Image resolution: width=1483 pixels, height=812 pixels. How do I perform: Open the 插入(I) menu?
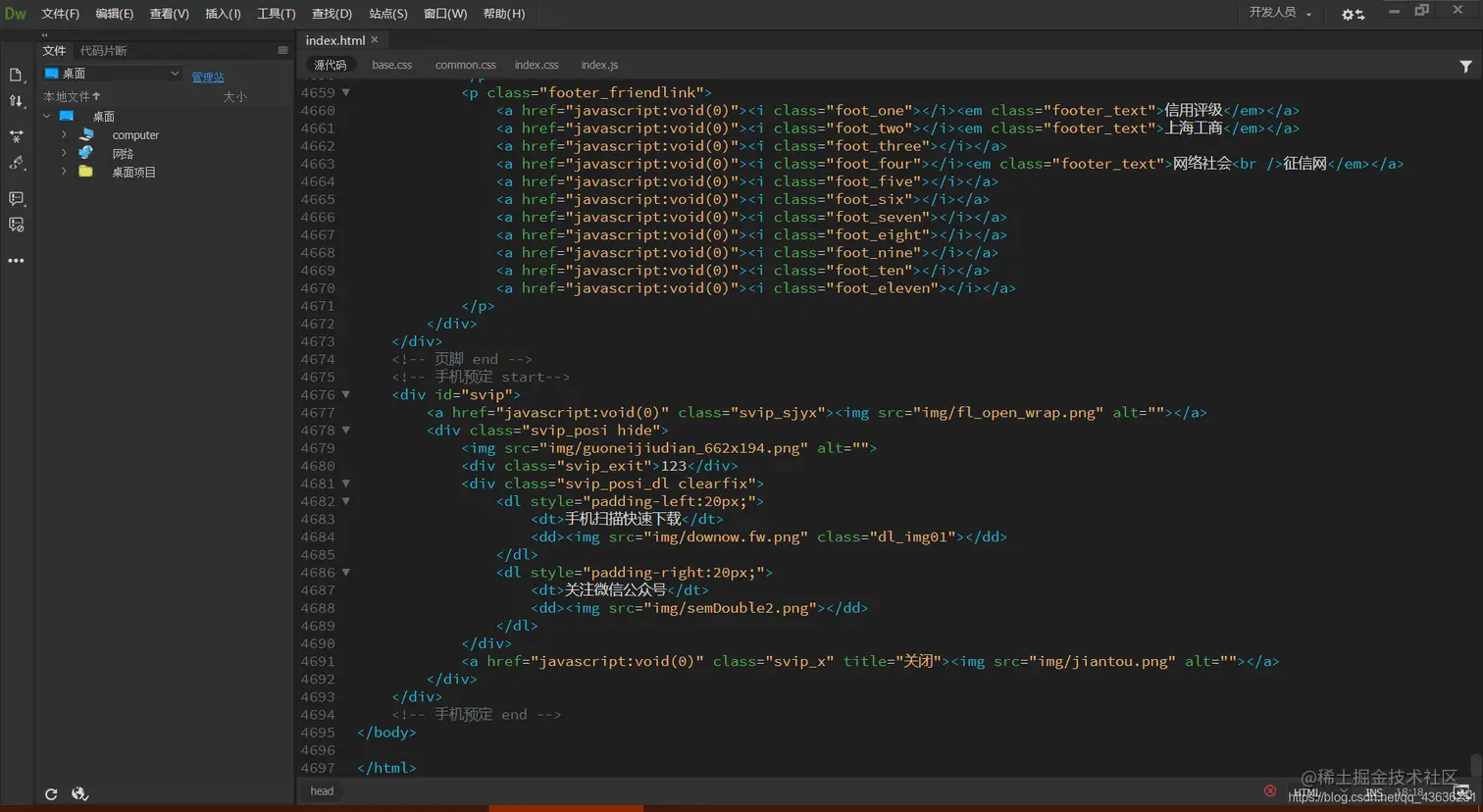[x=223, y=14]
